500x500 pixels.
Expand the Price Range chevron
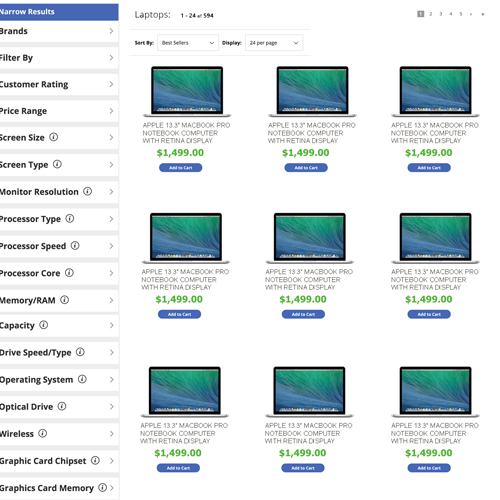pyautogui.click(x=111, y=111)
